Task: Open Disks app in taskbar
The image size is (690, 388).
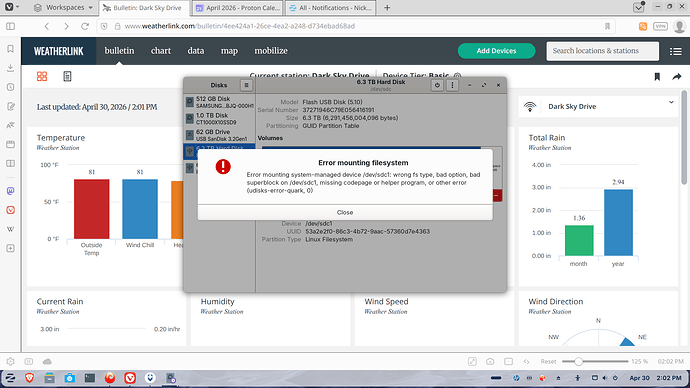Action: [171, 378]
